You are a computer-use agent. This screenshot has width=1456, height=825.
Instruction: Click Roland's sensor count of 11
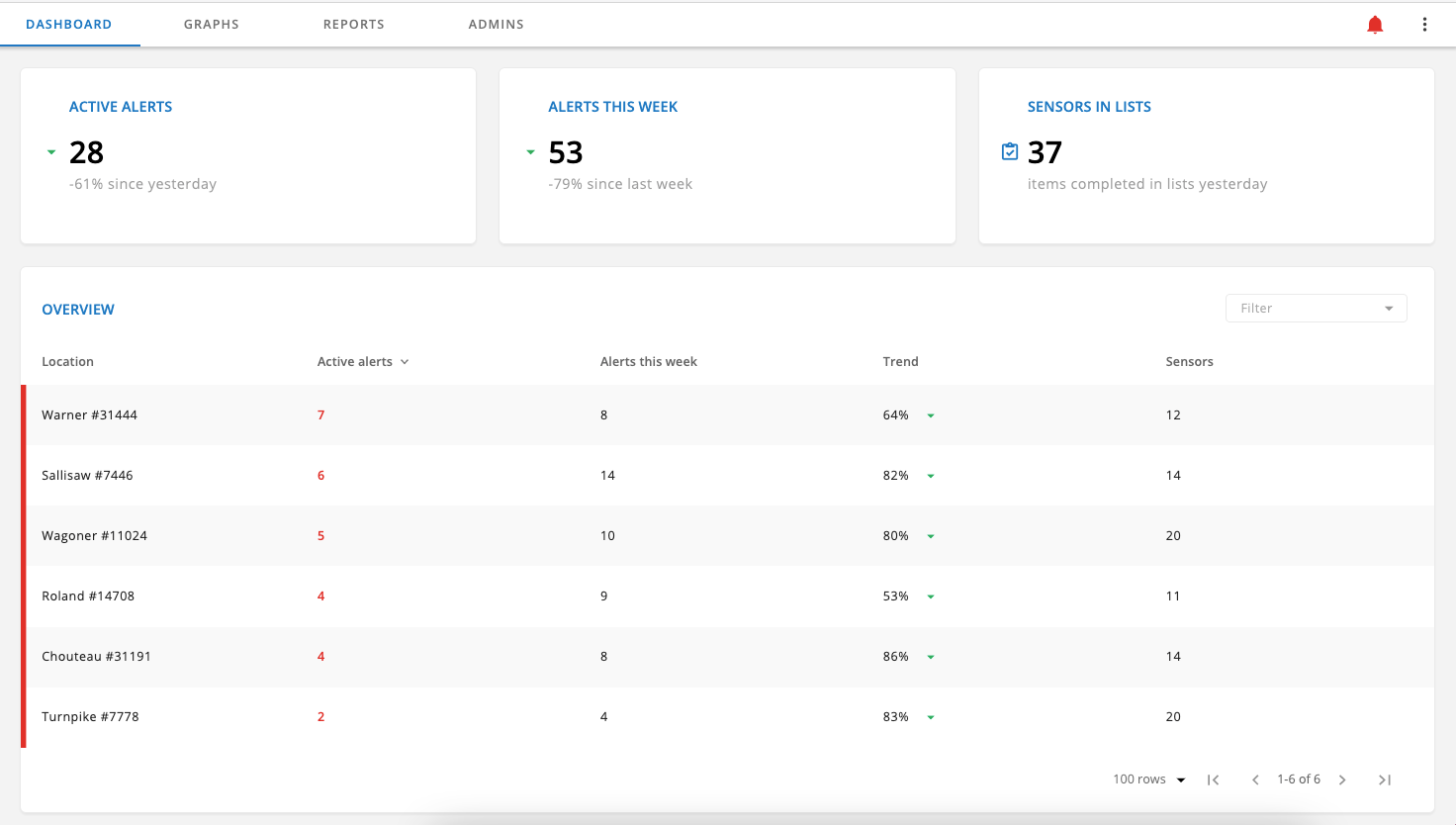(1173, 596)
